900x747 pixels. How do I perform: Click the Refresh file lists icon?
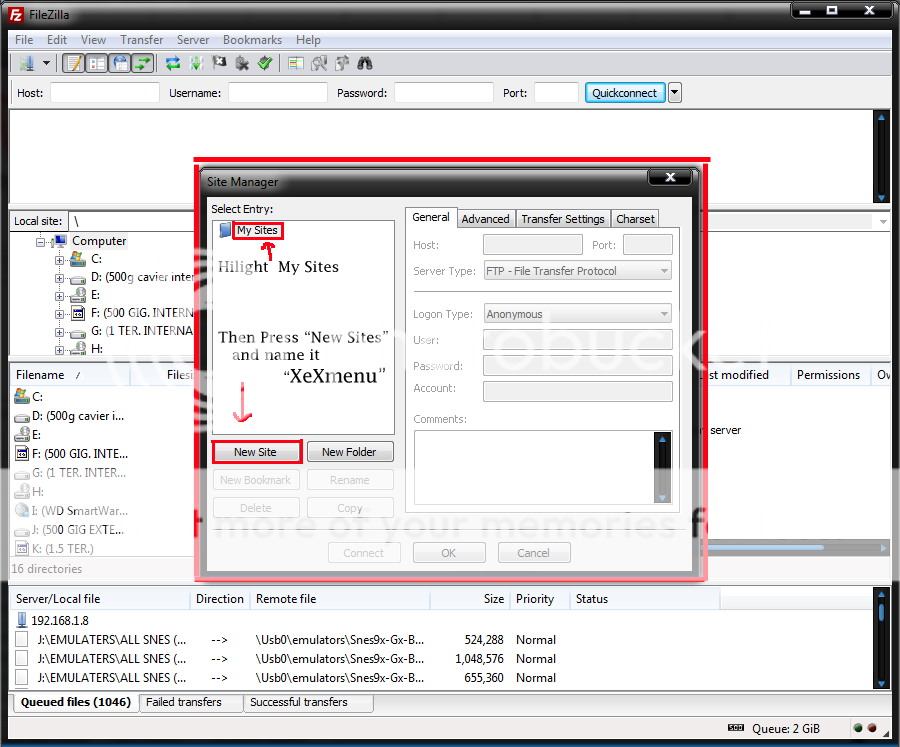point(173,63)
